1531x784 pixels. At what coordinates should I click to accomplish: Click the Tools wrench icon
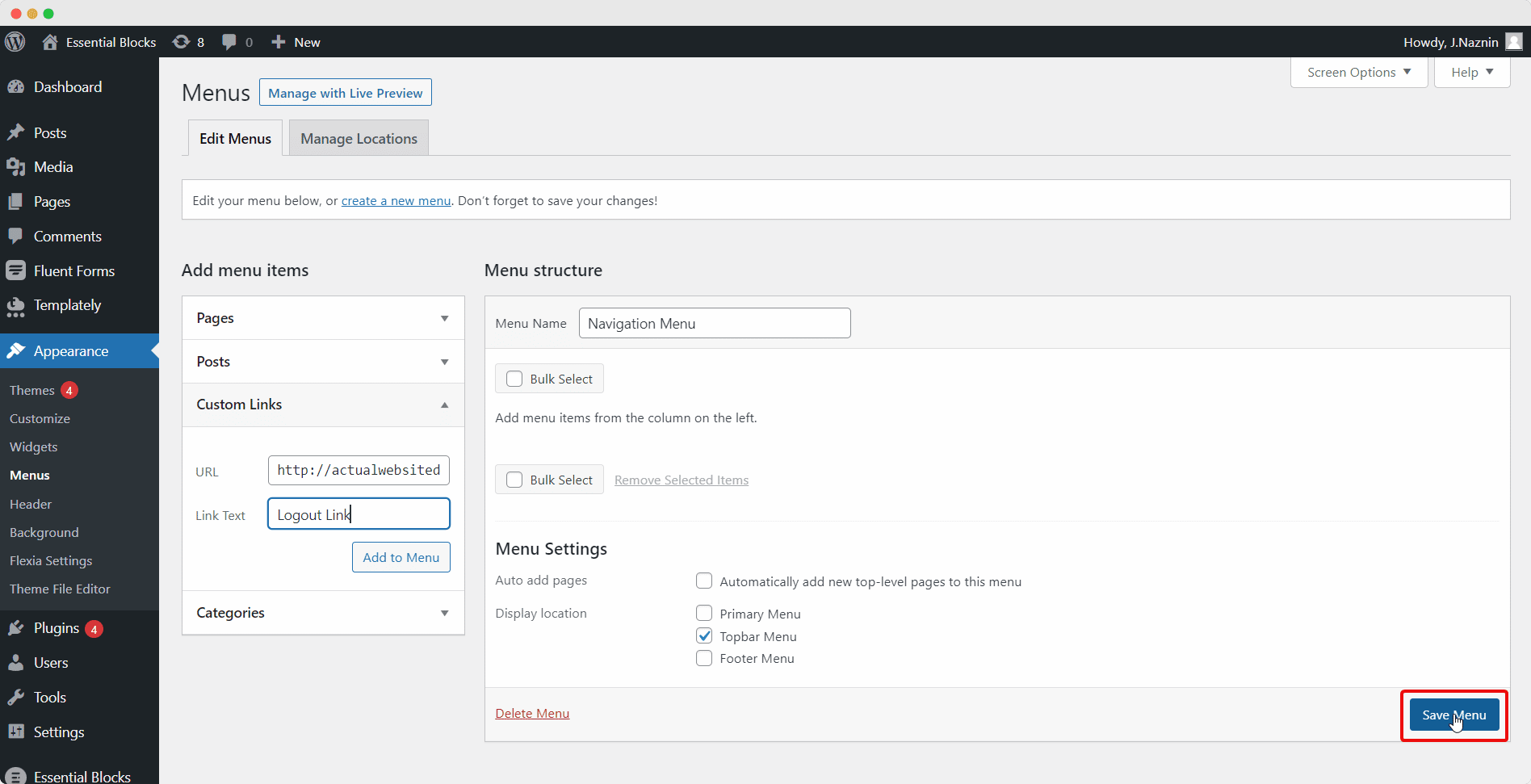[x=17, y=697]
